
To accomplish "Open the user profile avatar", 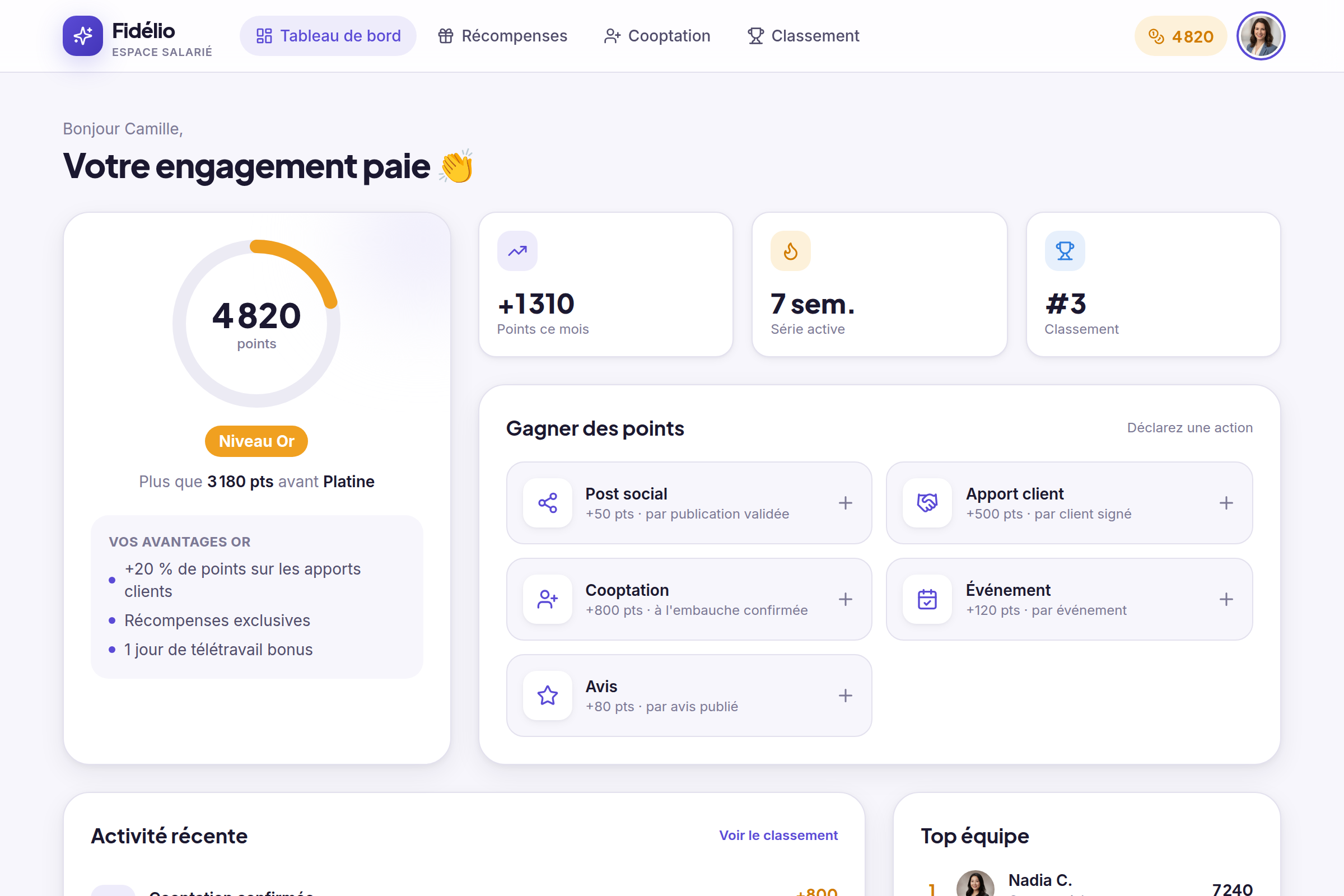I will coord(1261,36).
